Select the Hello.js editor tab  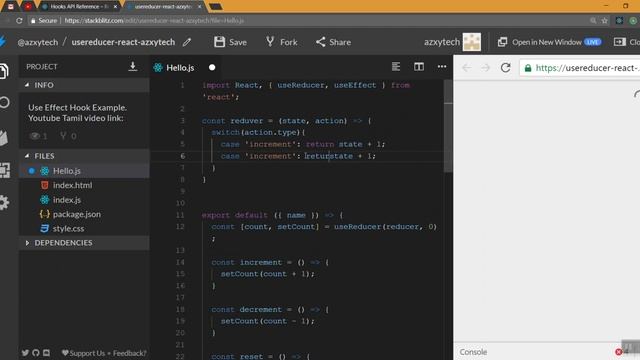click(180, 68)
